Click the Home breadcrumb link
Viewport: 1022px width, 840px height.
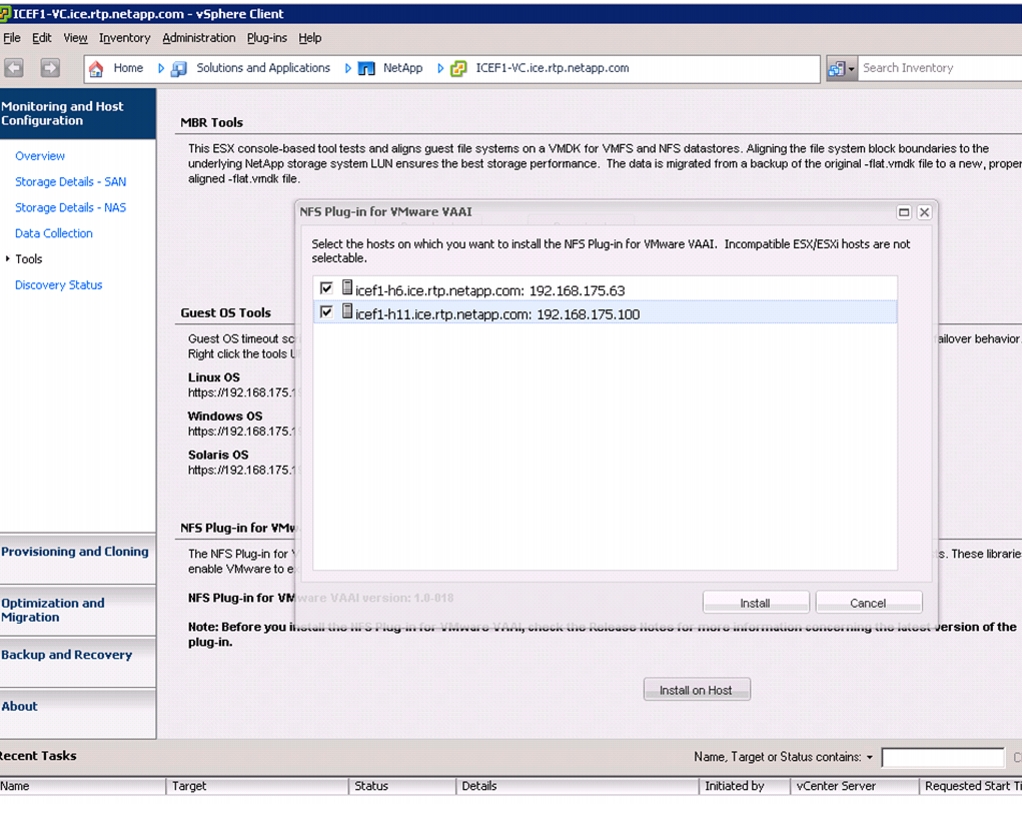click(128, 68)
